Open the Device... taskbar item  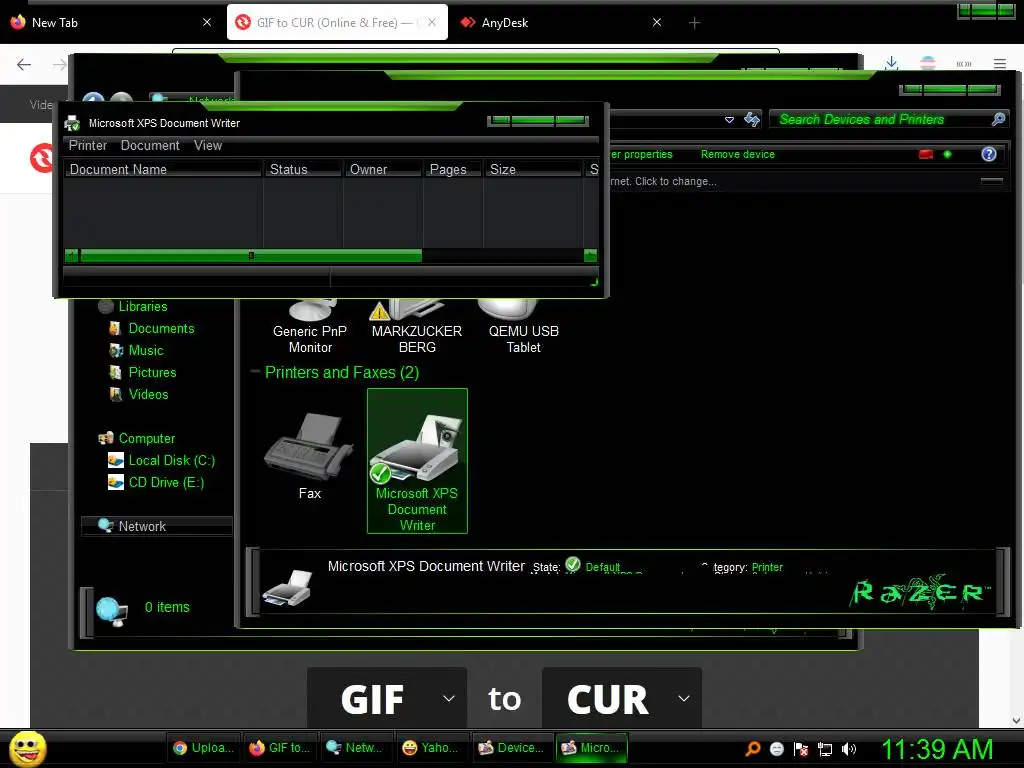[511, 748]
